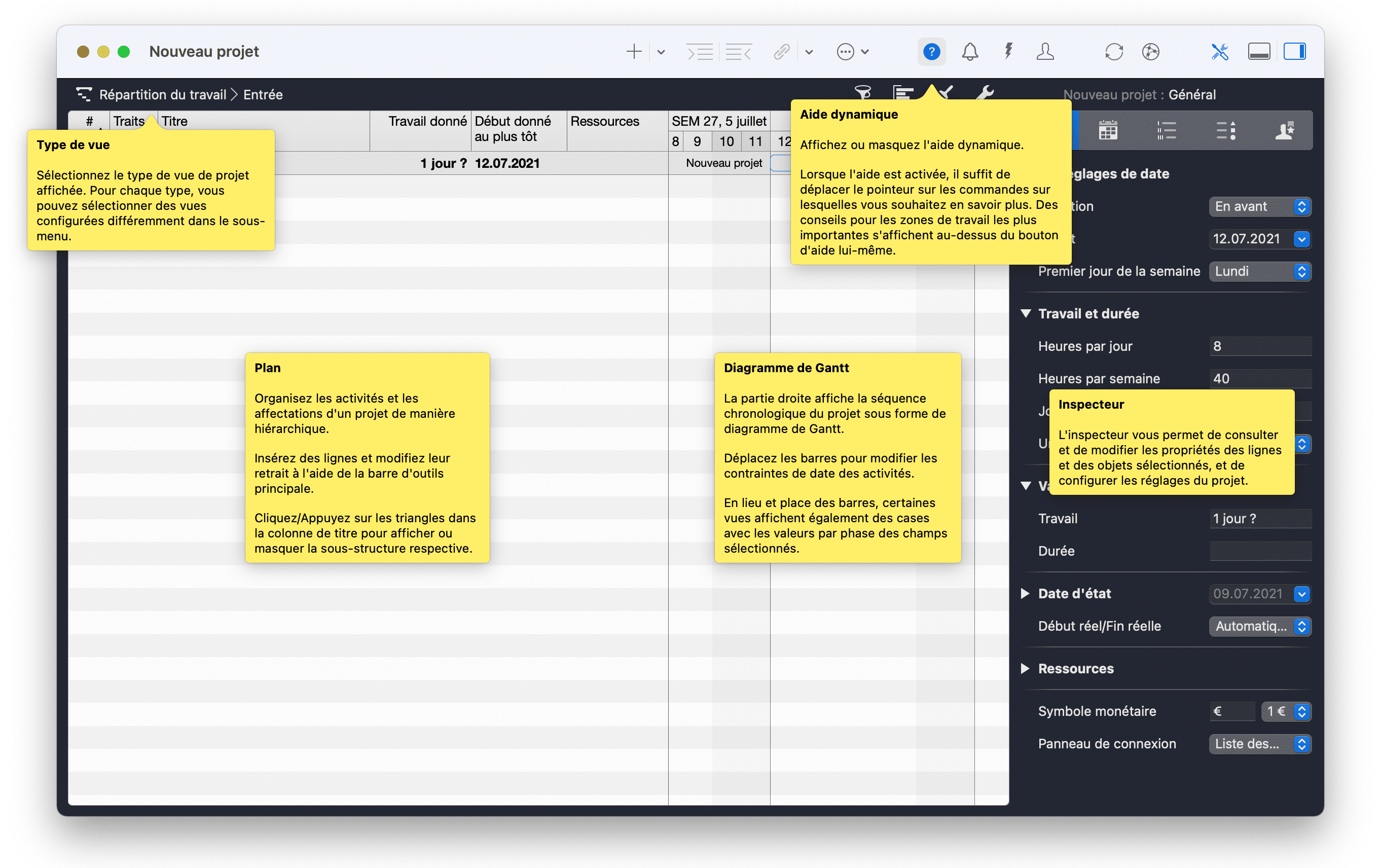Viewport: 1380px width, 868px height.
Task: Indent the row with the indent icon
Action: 700,52
